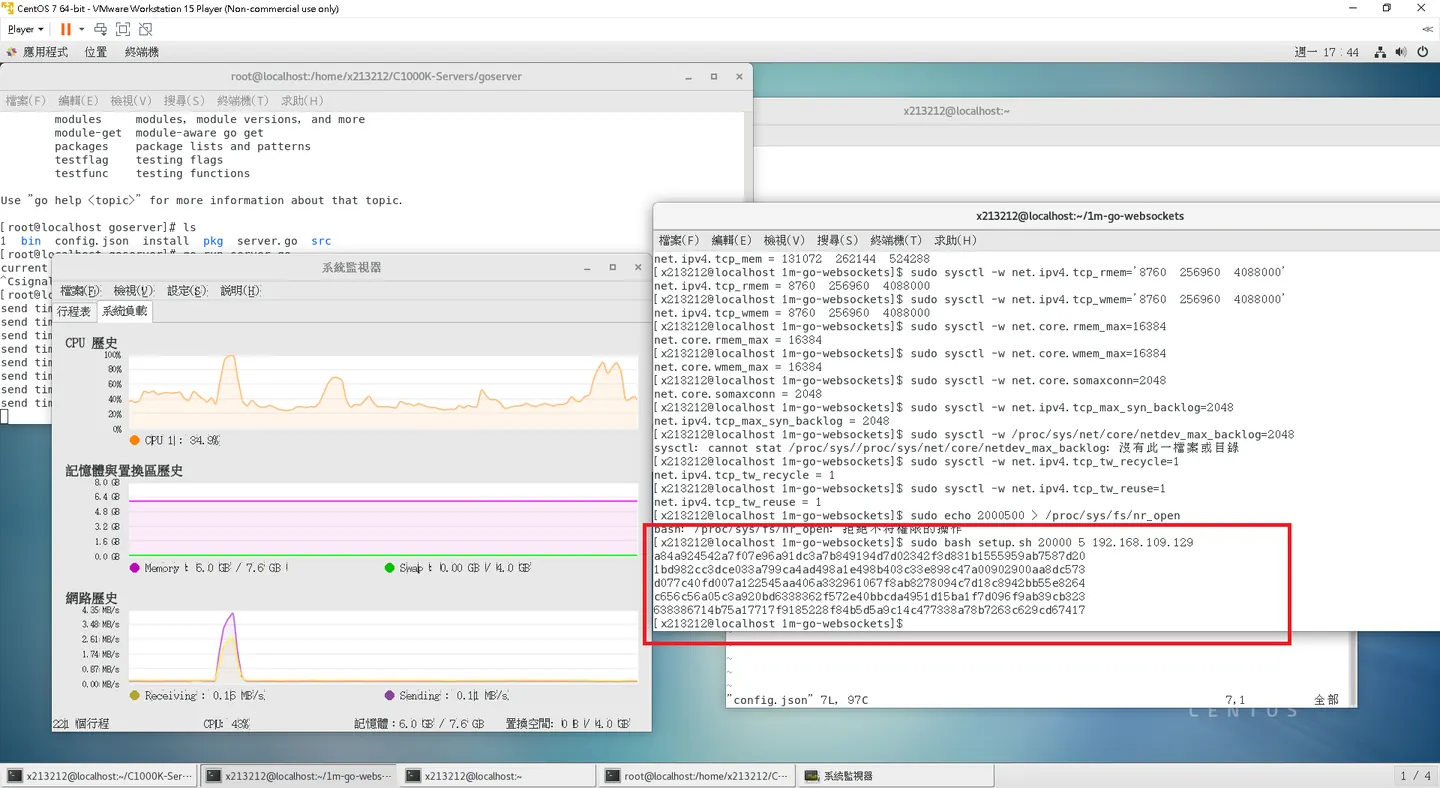Click Send Ctrl+Alt+Del icon in VMware toolbar

pos(101,29)
